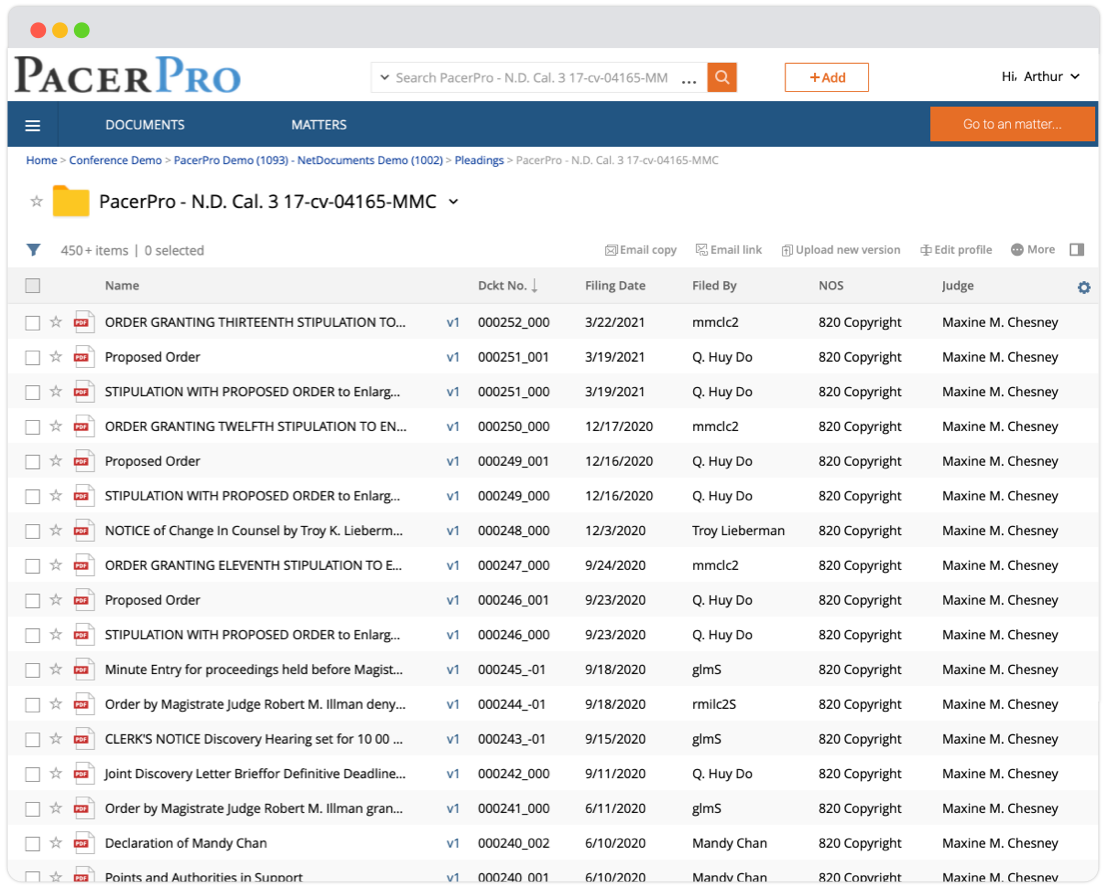Star the Joint Discovery Letter Brief row
This screenshot has height=888, width=1107.
(56, 773)
